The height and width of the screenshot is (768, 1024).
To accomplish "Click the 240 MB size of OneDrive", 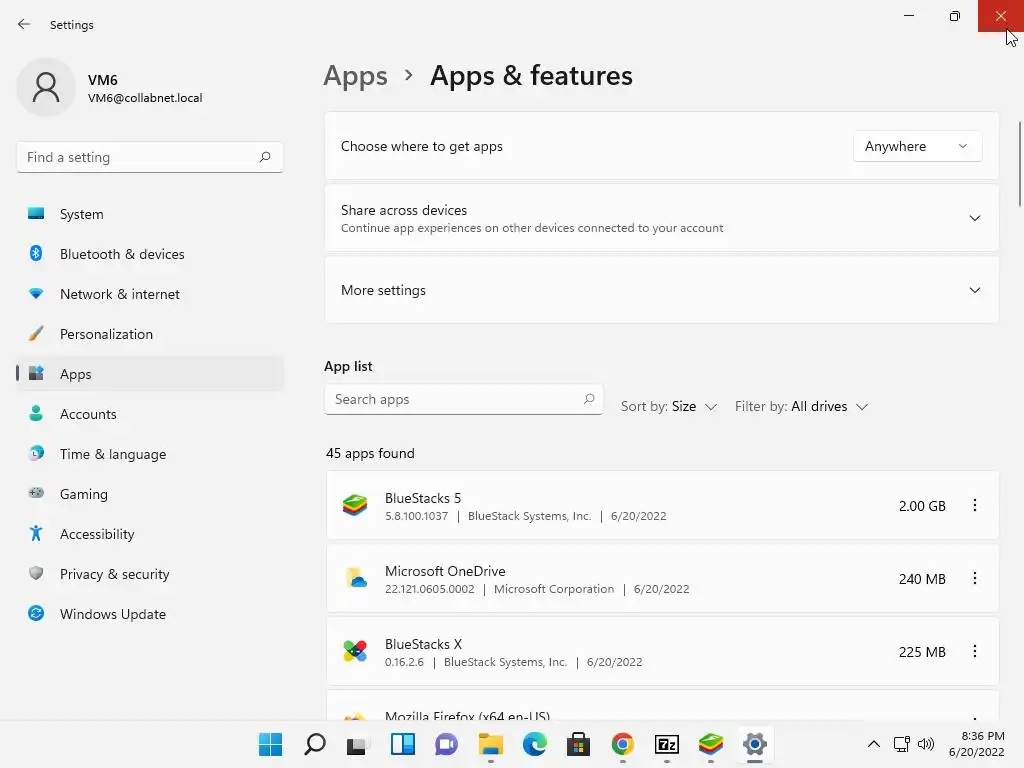I will click(x=921, y=579).
